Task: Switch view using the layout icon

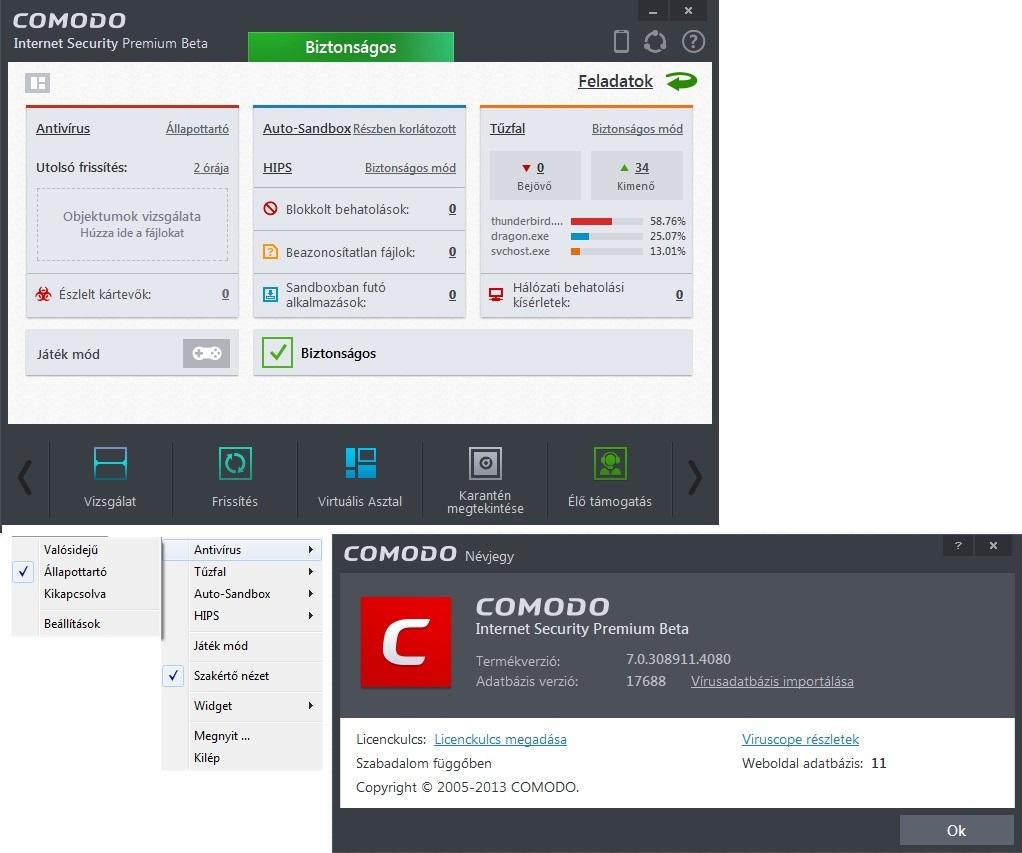Action: 38,83
